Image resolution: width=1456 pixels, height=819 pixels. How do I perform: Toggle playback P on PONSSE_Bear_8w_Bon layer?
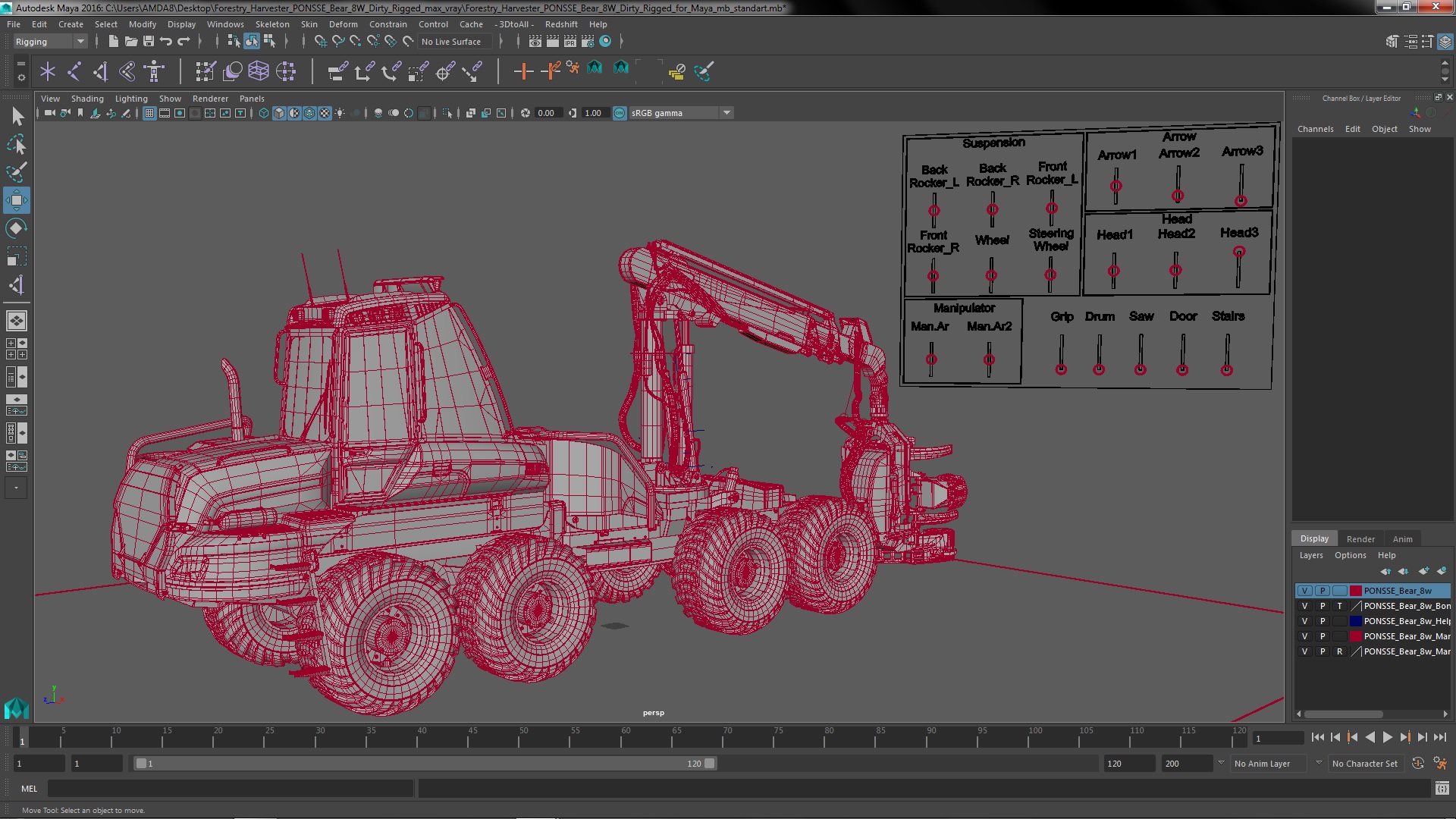click(1322, 606)
